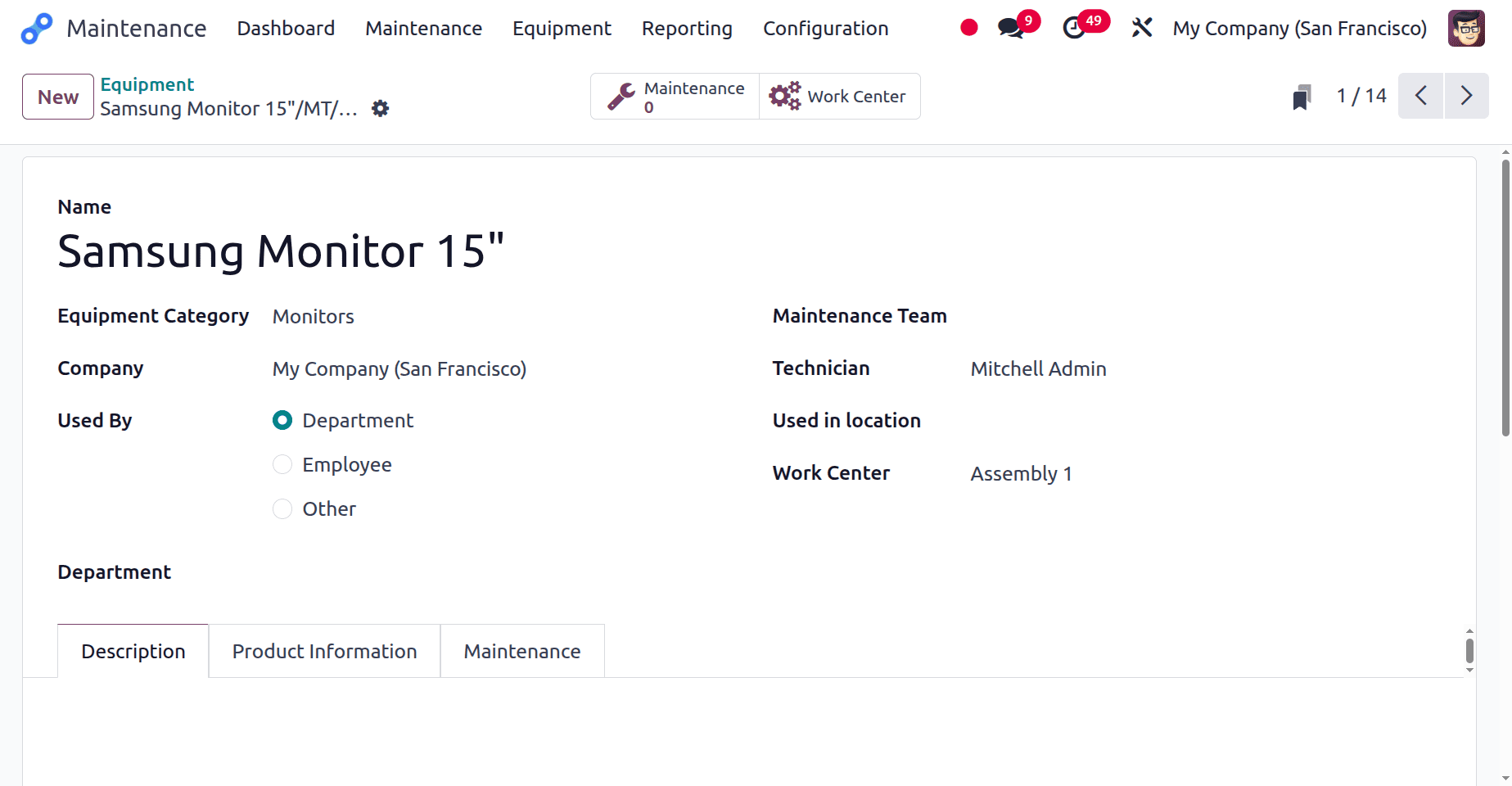Open the Equipment menu
The width and height of the screenshot is (1512, 786).
pos(562,29)
